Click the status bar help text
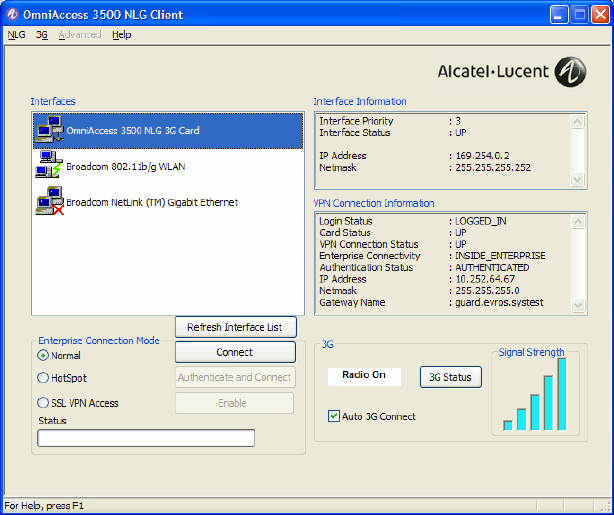The width and height of the screenshot is (614, 515). click(44, 506)
